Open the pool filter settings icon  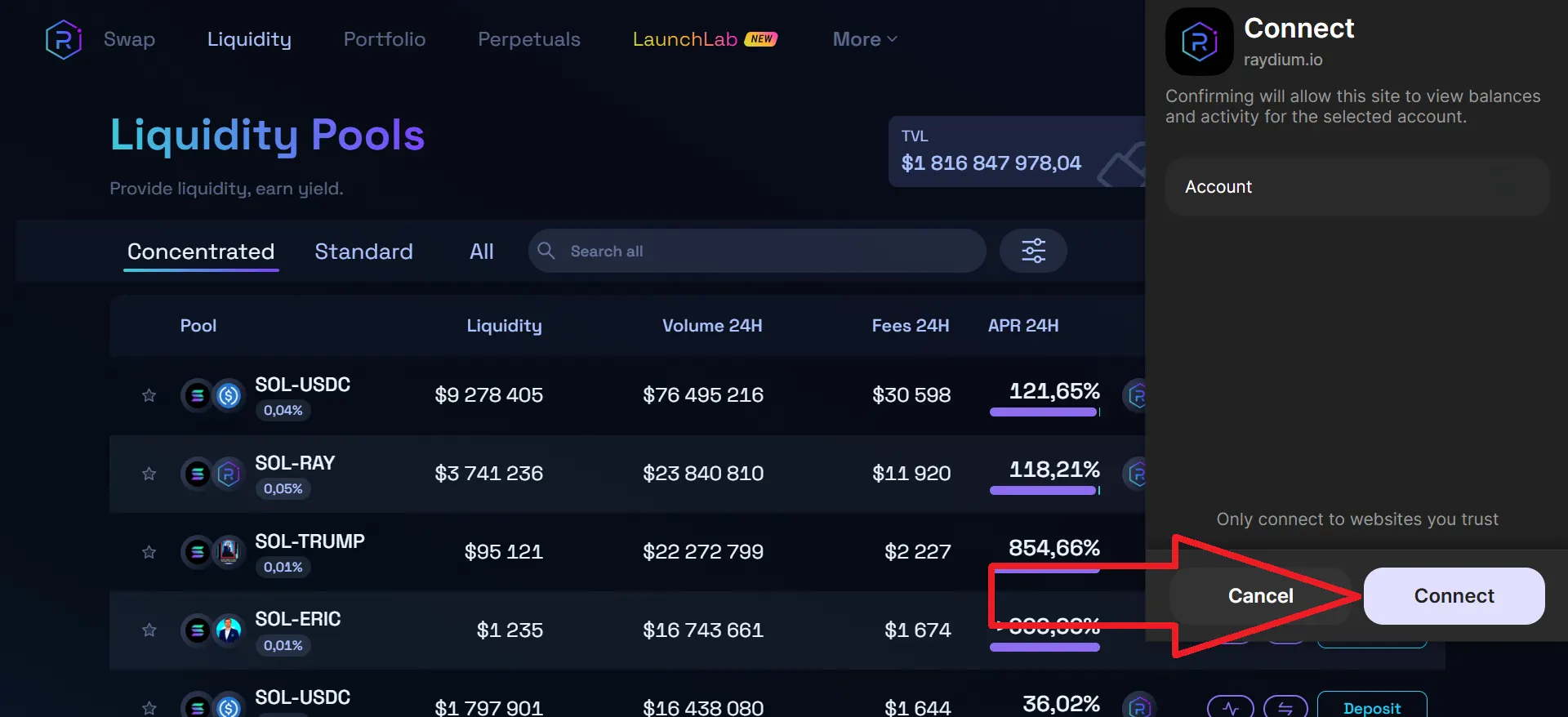tap(1033, 251)
